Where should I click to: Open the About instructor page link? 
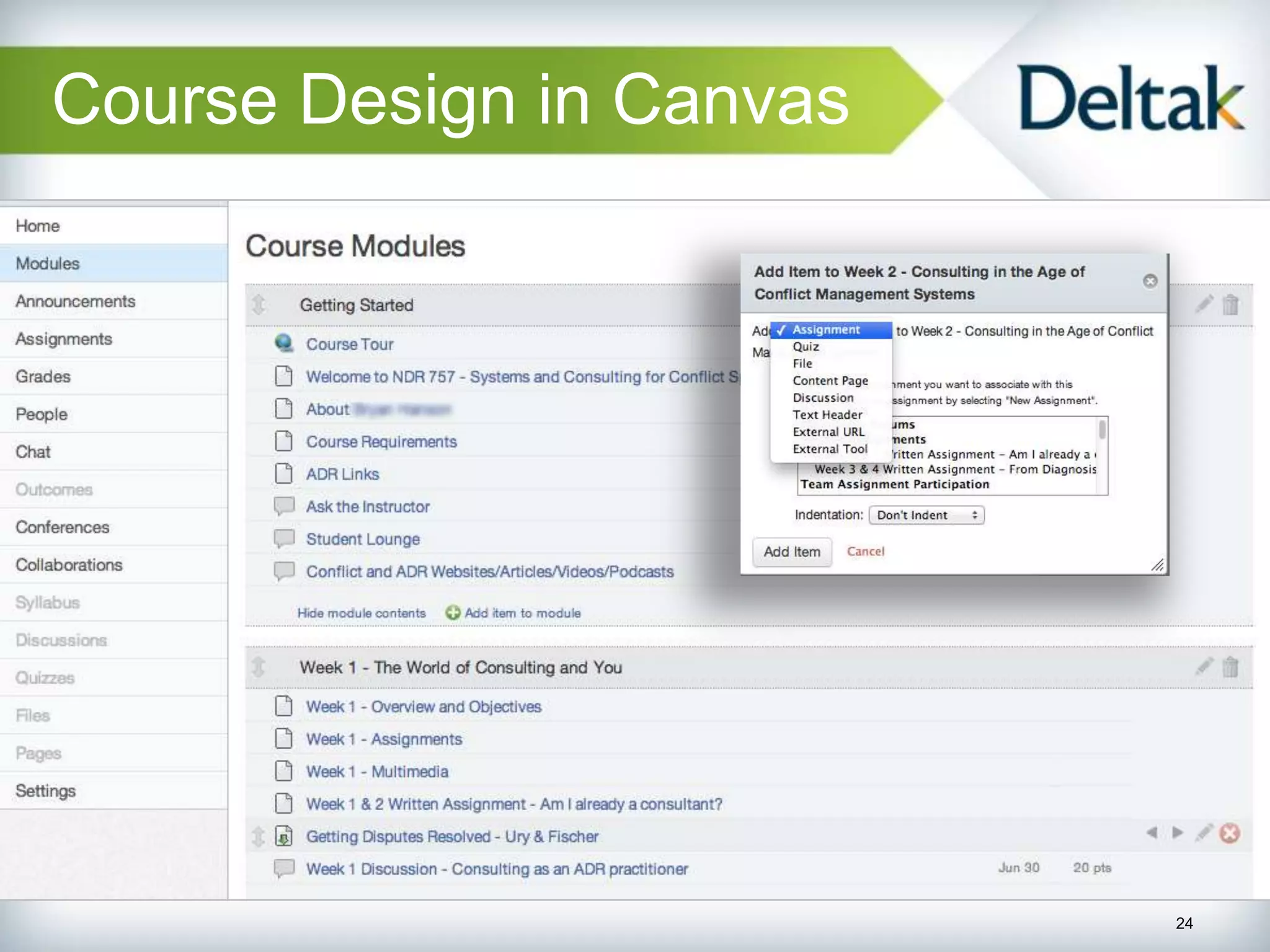click(x=378, y=409)
